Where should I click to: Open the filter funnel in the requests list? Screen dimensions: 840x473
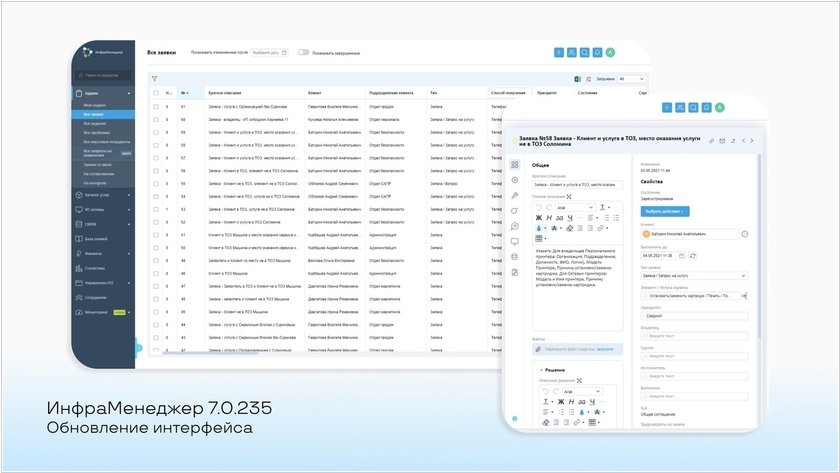154,79
